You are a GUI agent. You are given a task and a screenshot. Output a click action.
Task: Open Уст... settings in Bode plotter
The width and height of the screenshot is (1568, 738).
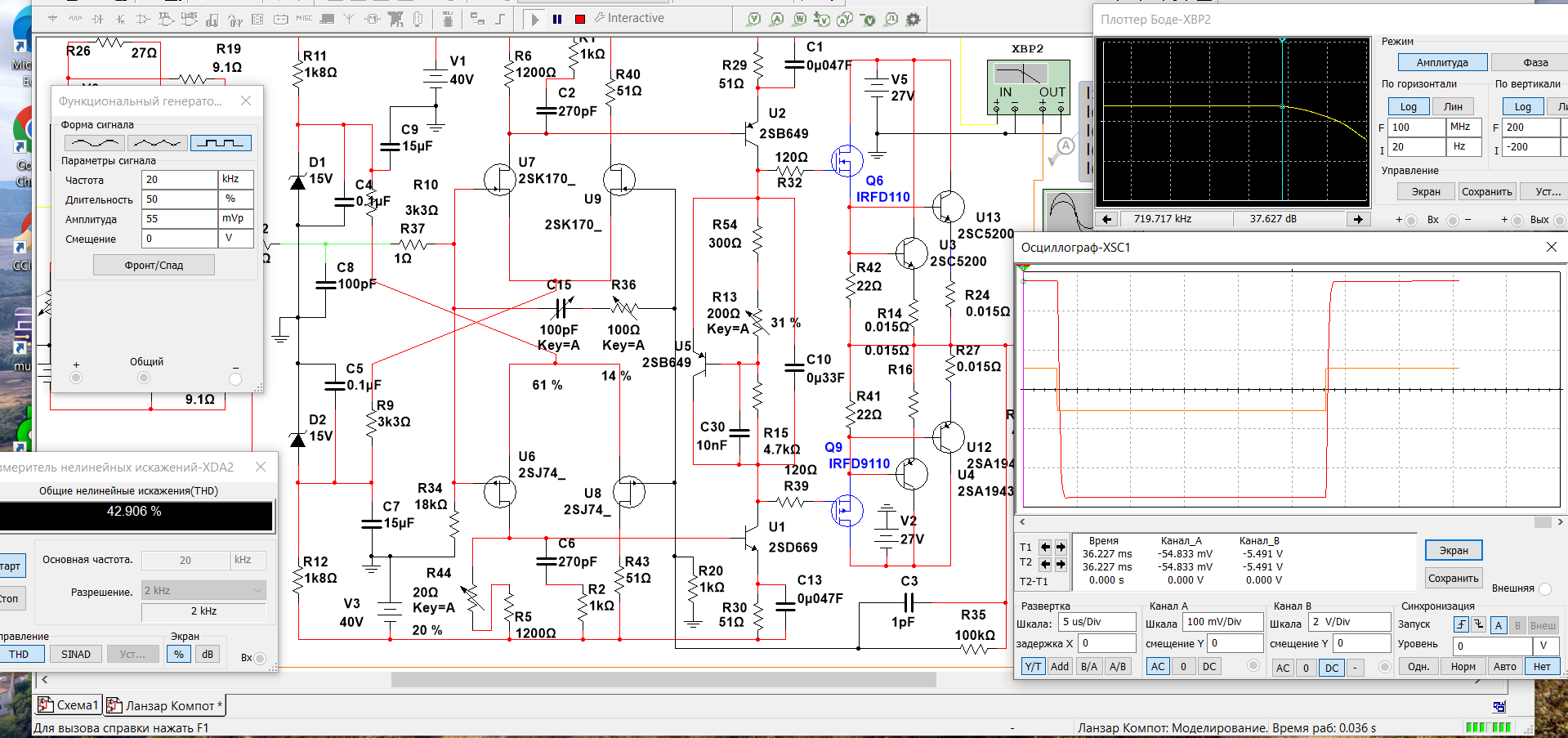1543,192
